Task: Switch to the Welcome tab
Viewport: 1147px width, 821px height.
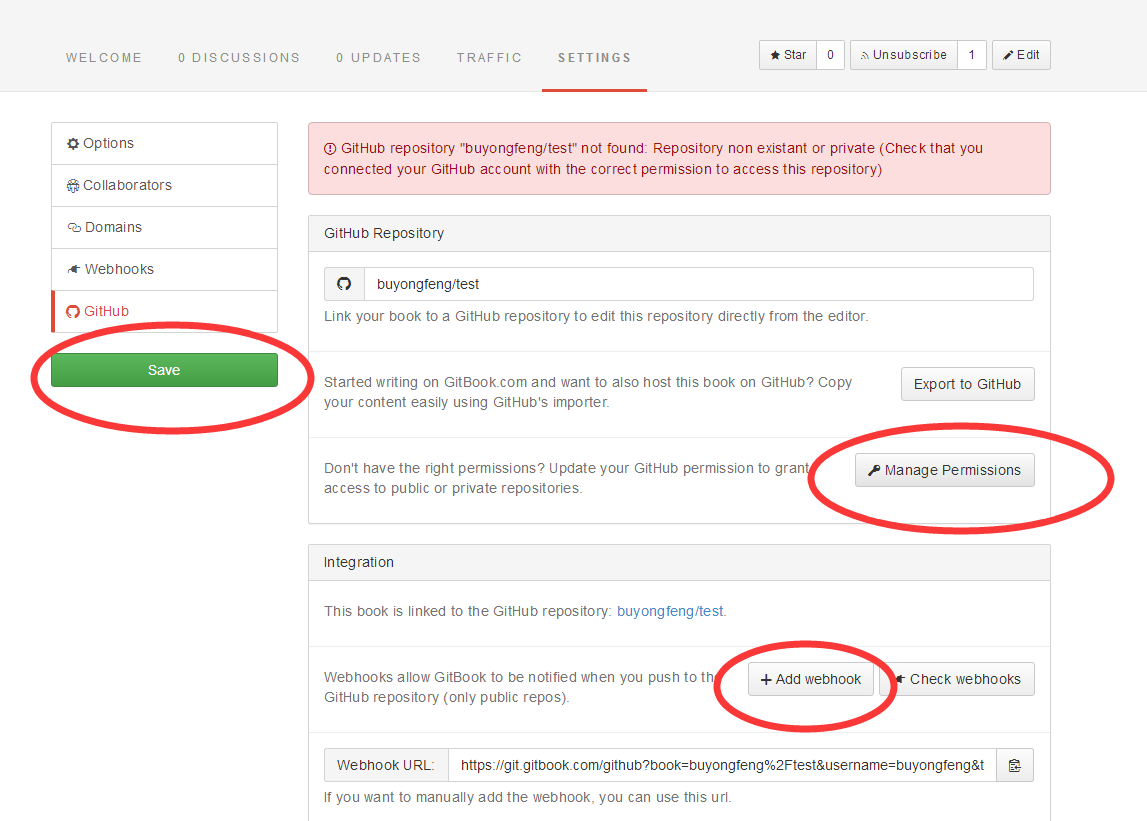Action: (104, 58)
